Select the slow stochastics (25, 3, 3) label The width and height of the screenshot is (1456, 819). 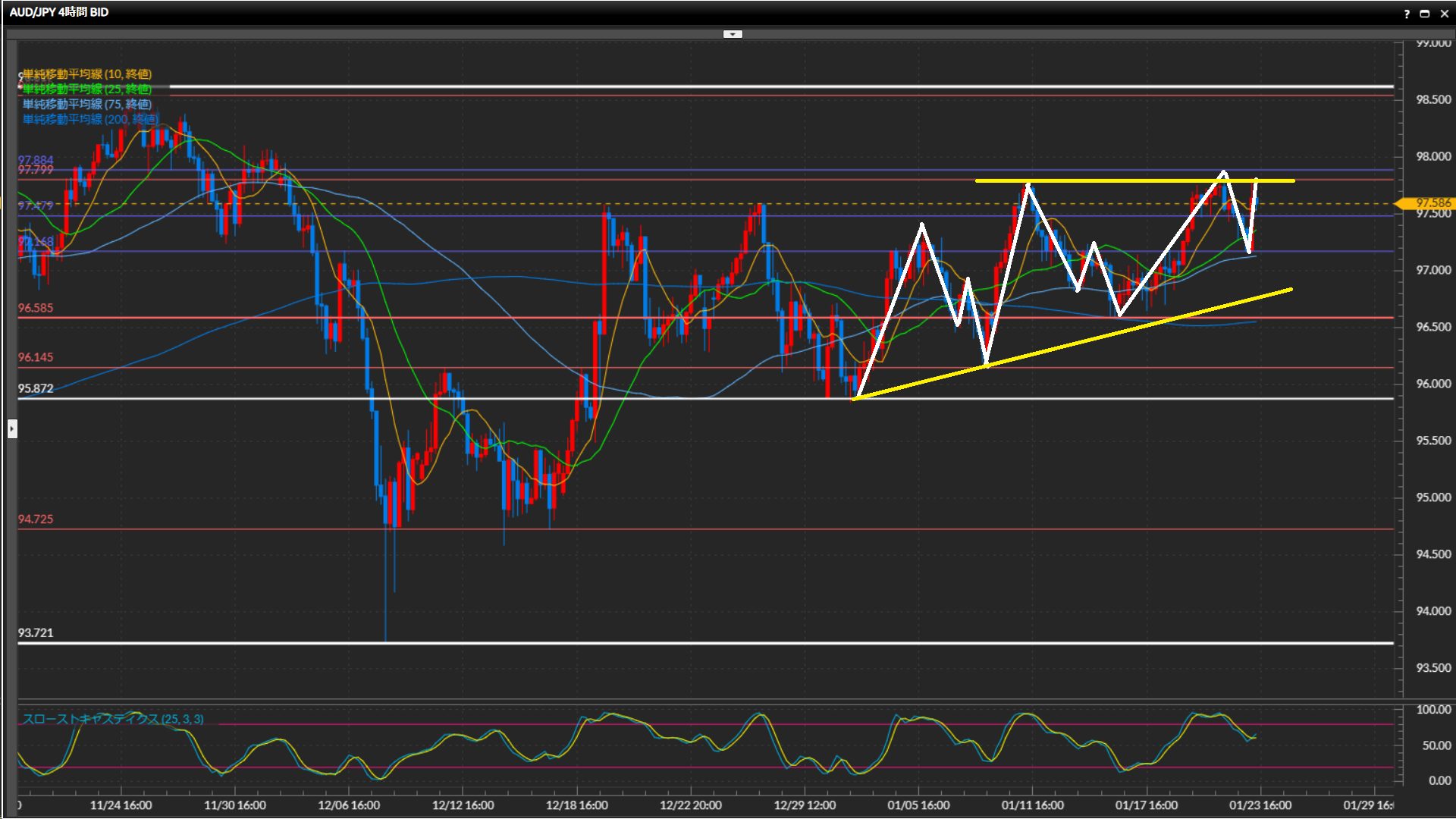tap(114, 719)
